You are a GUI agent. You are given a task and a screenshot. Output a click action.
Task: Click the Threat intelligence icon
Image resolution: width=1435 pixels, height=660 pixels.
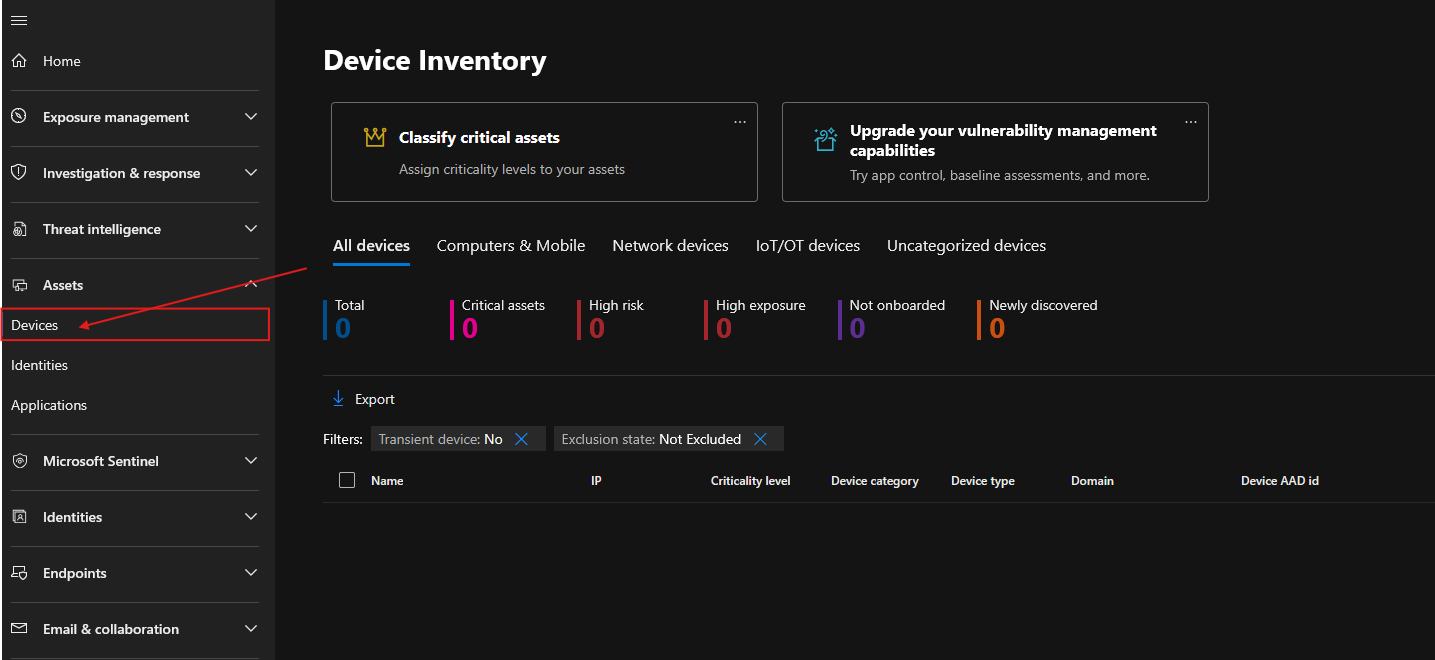[x=19, y=229]
